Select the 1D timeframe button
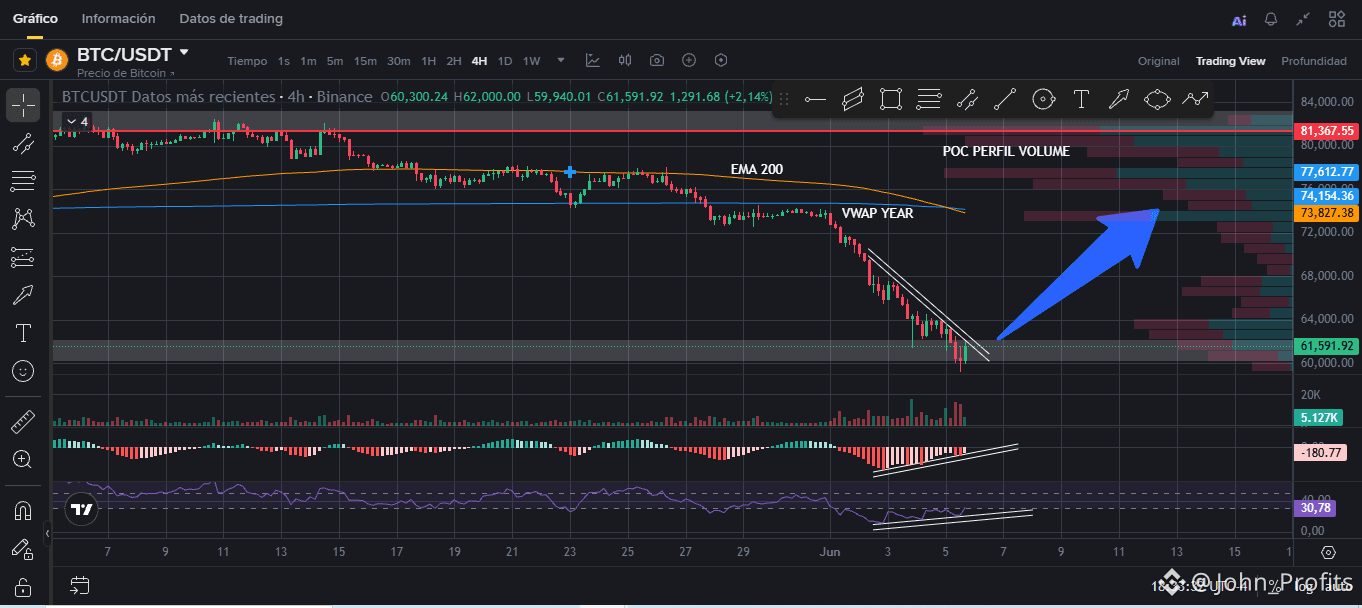This screenshot has height=608, width=1362. (505, 61)
